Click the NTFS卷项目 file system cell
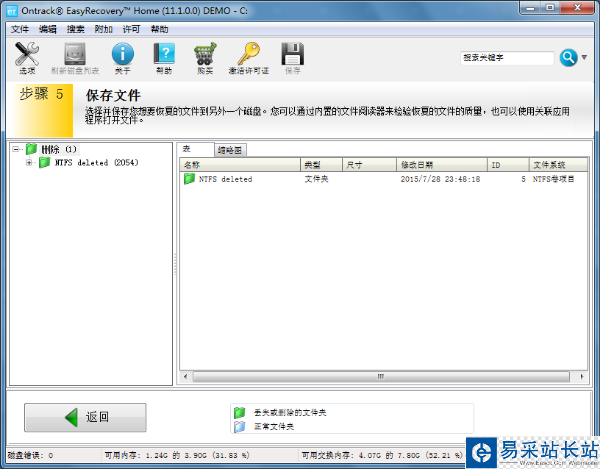The image size is (600, 469). (x=553, y=179)
